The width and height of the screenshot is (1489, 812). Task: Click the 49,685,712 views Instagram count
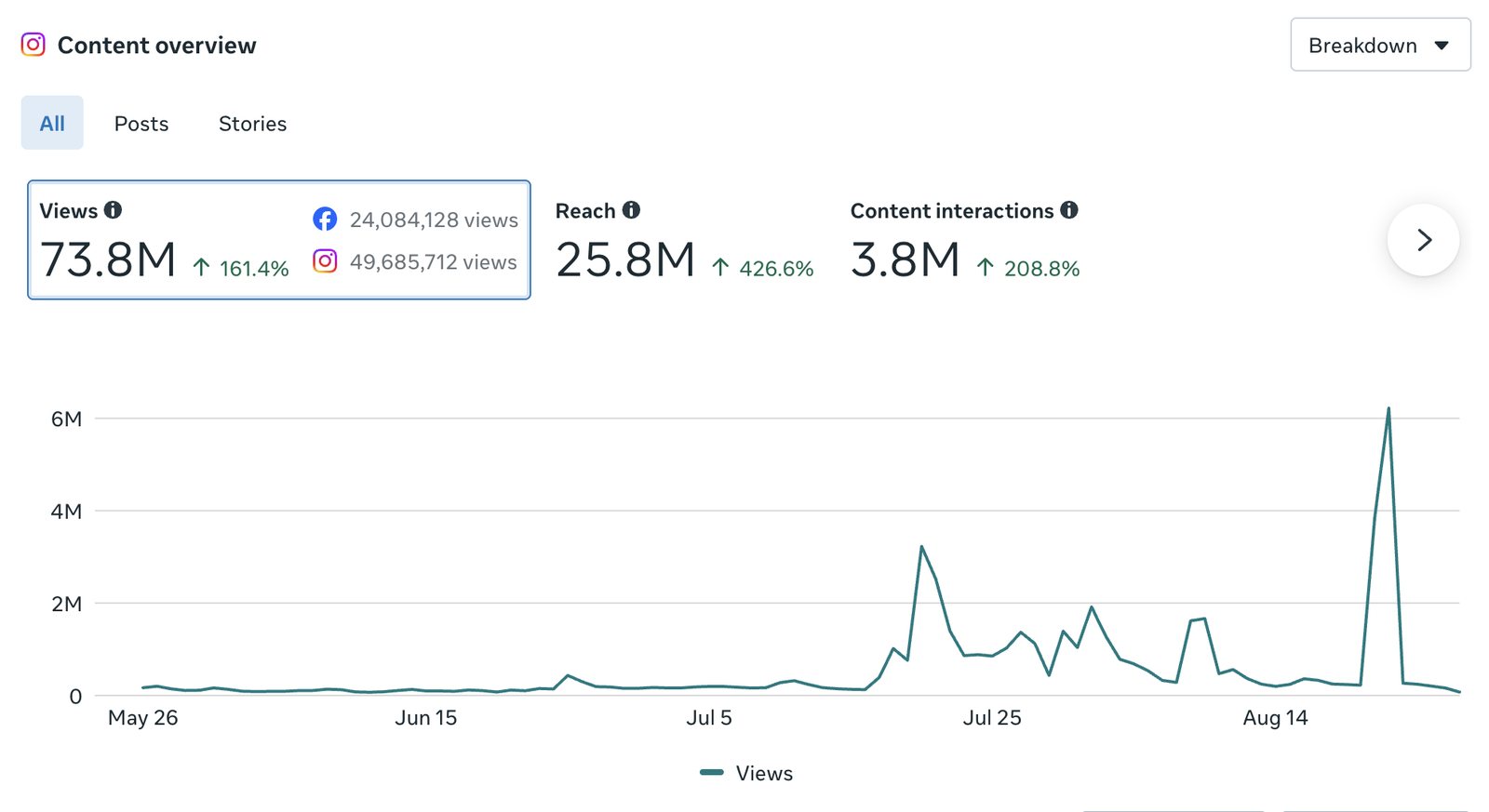[x=434, y=262]
